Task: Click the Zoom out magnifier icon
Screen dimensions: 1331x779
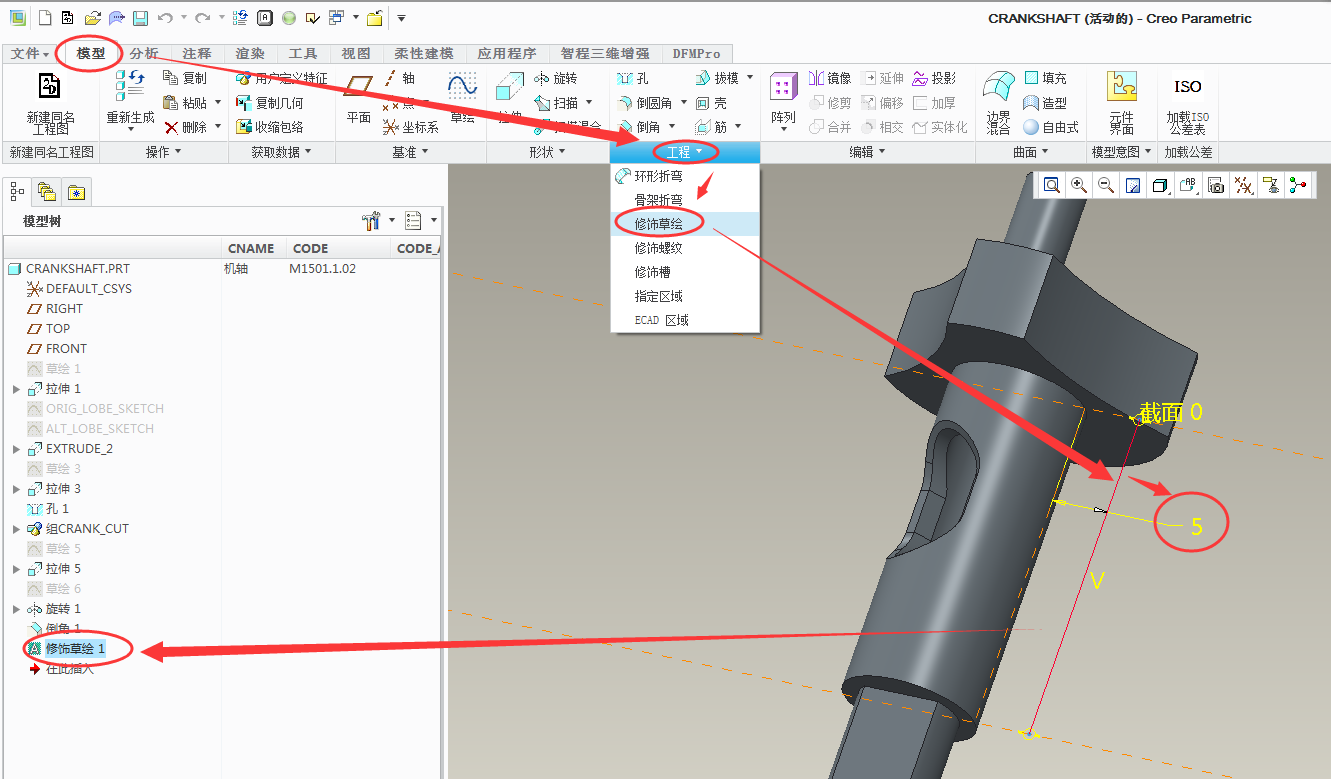Action: coord(1106,185)
